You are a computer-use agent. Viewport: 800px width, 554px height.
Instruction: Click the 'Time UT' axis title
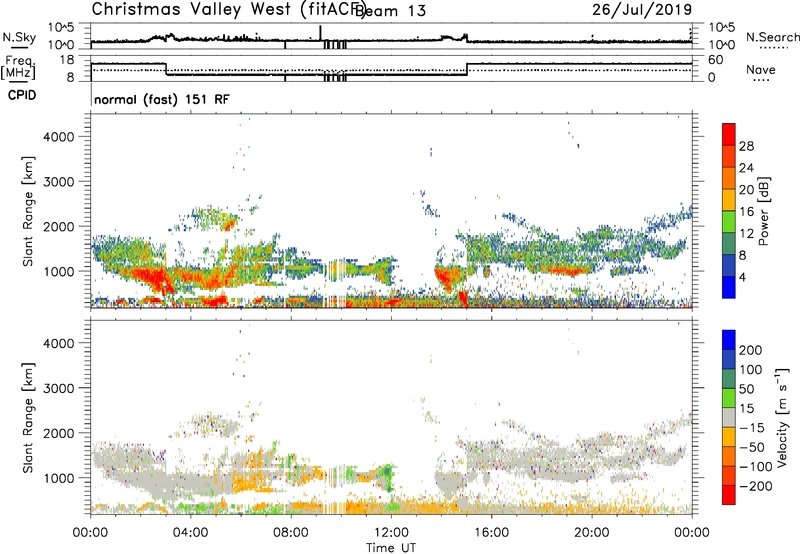[391, 548]
